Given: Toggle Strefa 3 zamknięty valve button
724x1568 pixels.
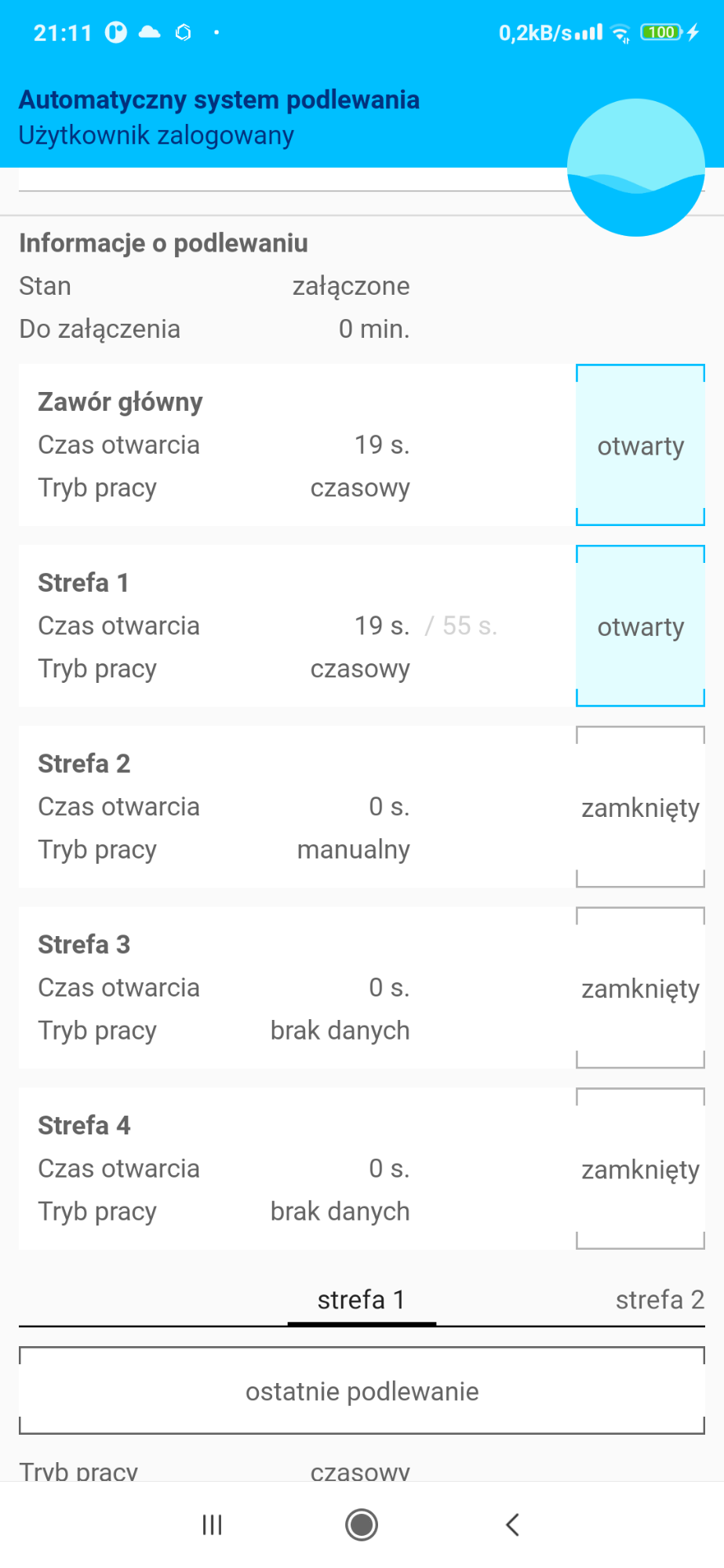Looking at the screenshot, I should click(641, 989).
